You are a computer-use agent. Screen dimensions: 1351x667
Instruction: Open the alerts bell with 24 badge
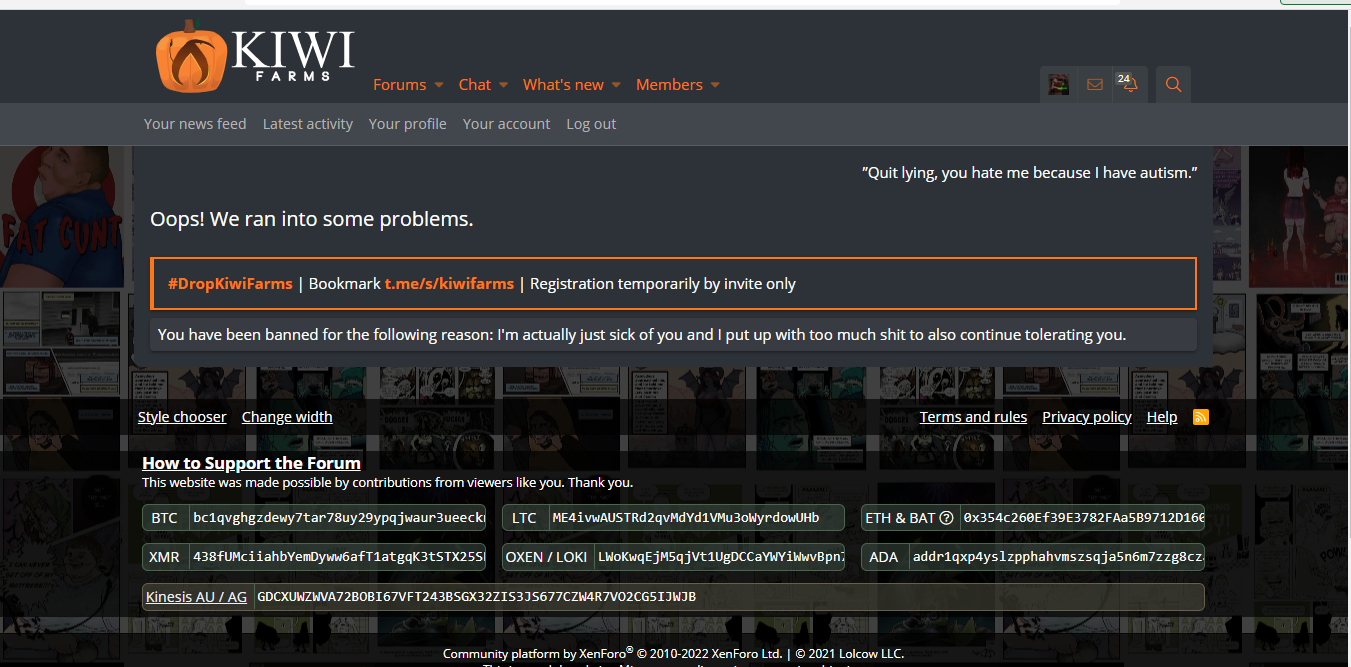coord(1129,85)
